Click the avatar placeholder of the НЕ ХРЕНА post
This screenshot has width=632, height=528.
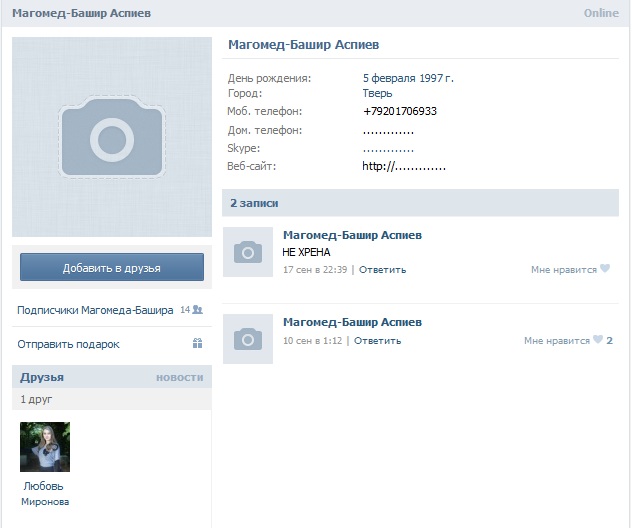point(248,252)
